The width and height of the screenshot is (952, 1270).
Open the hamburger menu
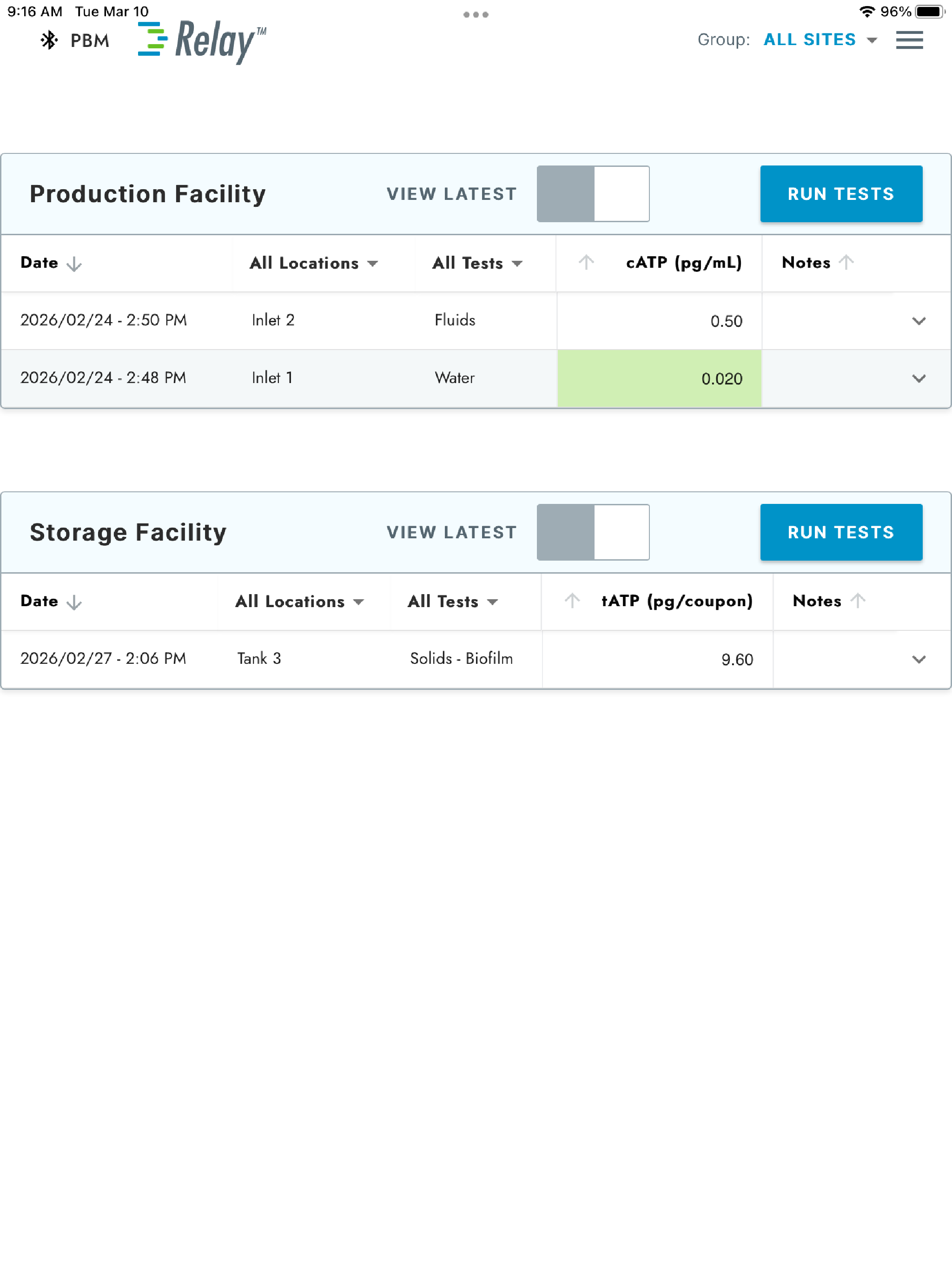click(910, 40)
